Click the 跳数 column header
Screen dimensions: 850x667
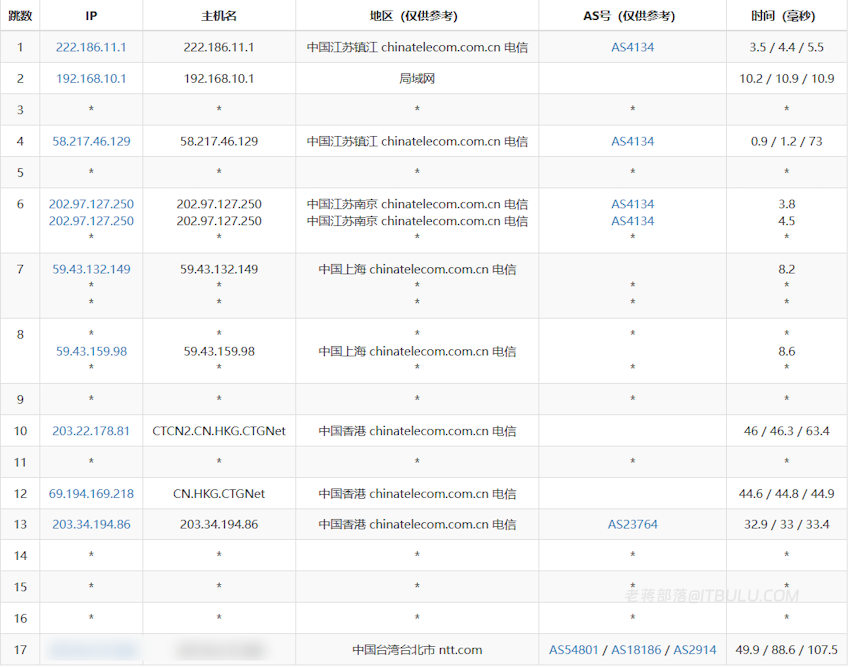click(20, 16)
